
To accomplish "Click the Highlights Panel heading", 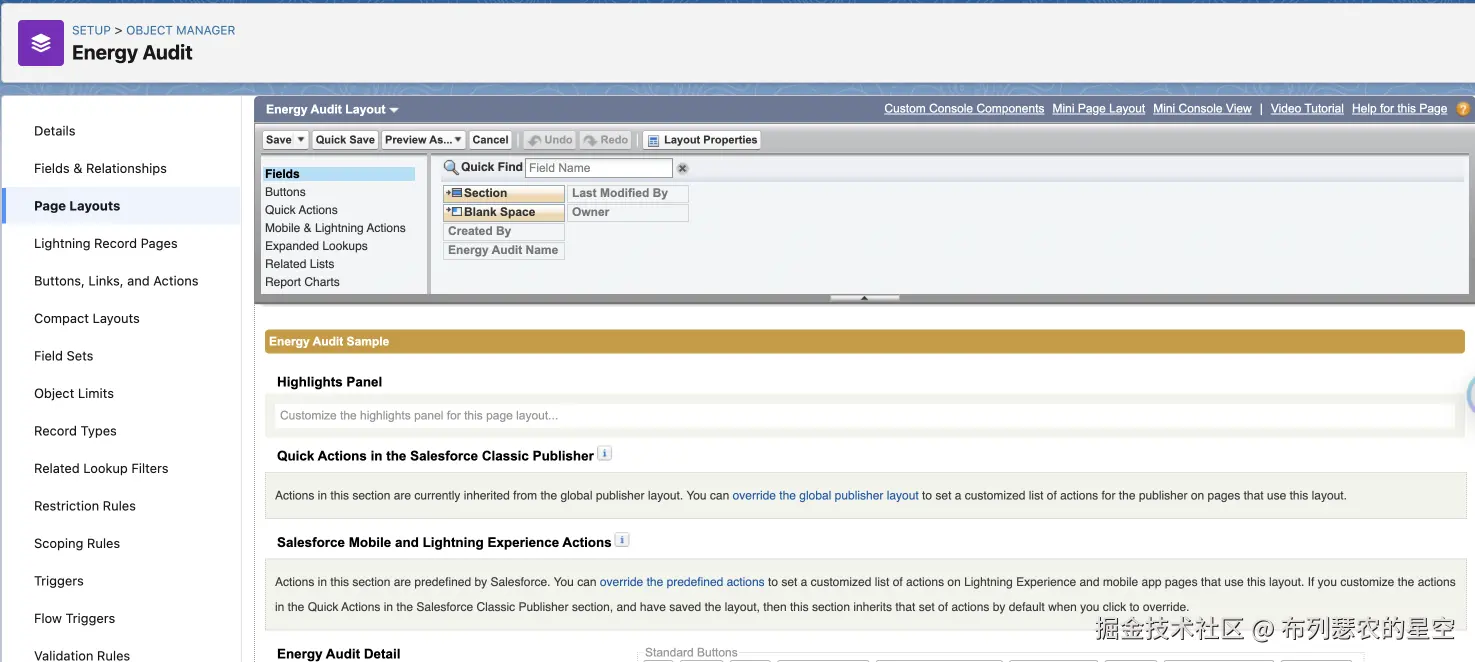I will pyautogui.click(x=330, y=382).
